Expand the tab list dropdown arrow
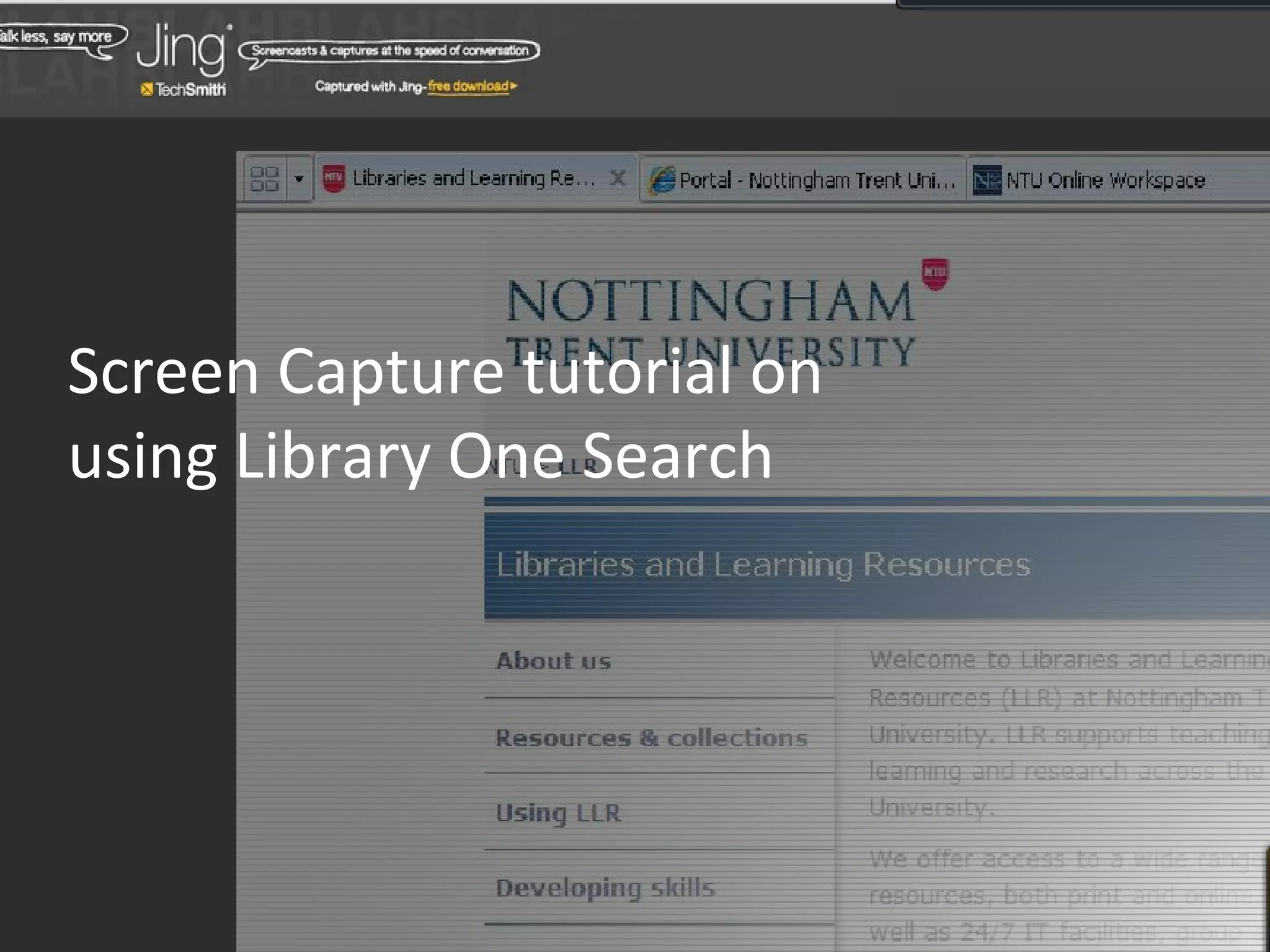The image size is (1270, 952). click(x=299, y=179)
